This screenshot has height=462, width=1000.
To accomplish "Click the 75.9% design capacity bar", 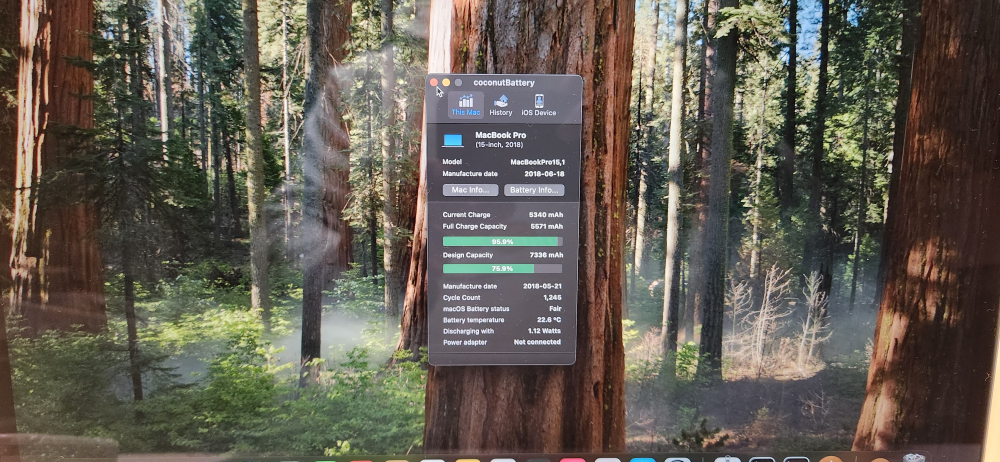I will point(503,269).
